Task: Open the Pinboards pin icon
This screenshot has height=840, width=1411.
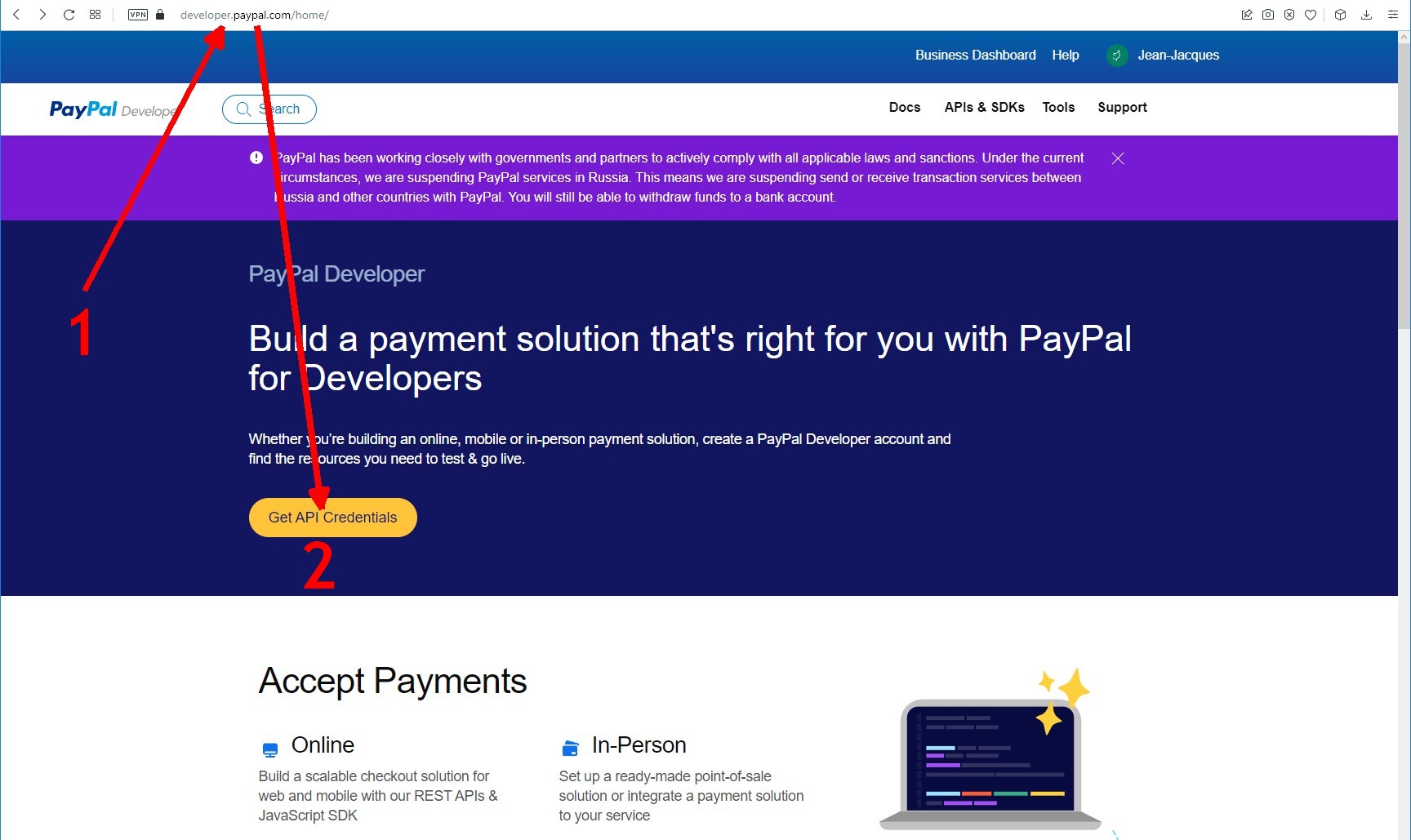Action: click(1247, 15)
